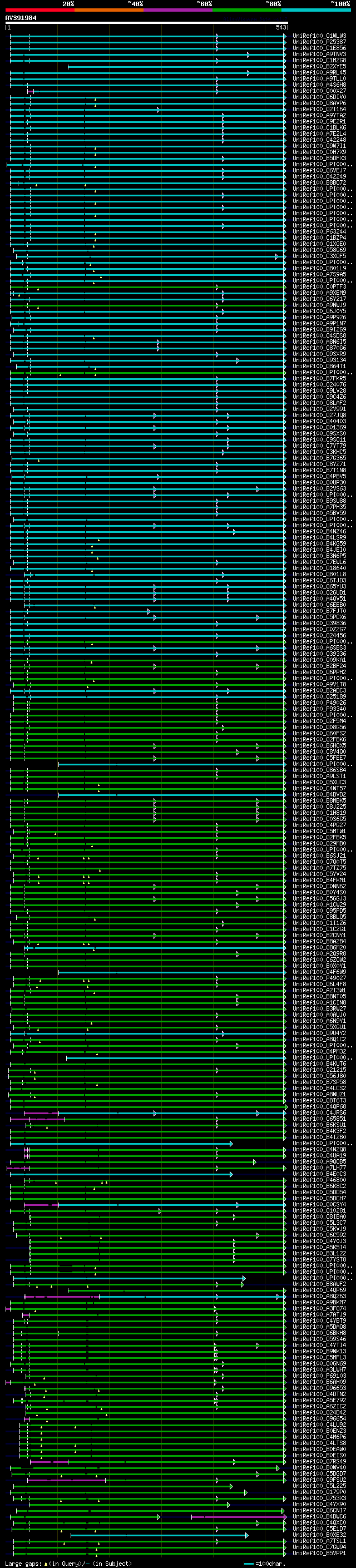Open hit UniRef100_A9TNV3
The image size is (356, 1568).
tap(319, 54)
